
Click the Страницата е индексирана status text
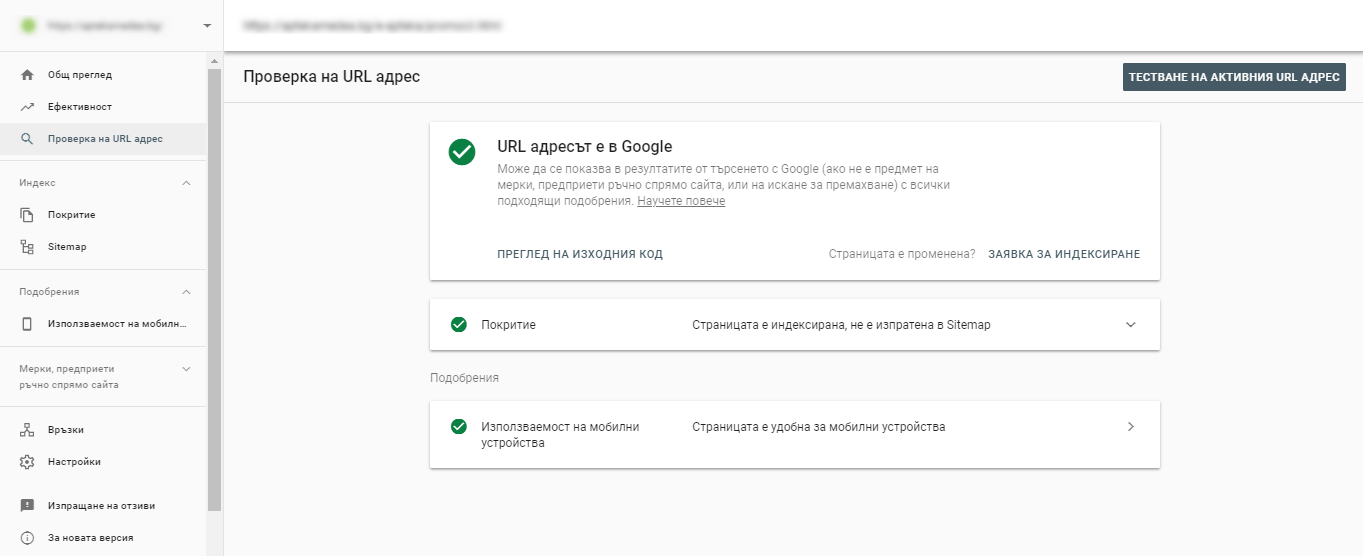[841, 325]
